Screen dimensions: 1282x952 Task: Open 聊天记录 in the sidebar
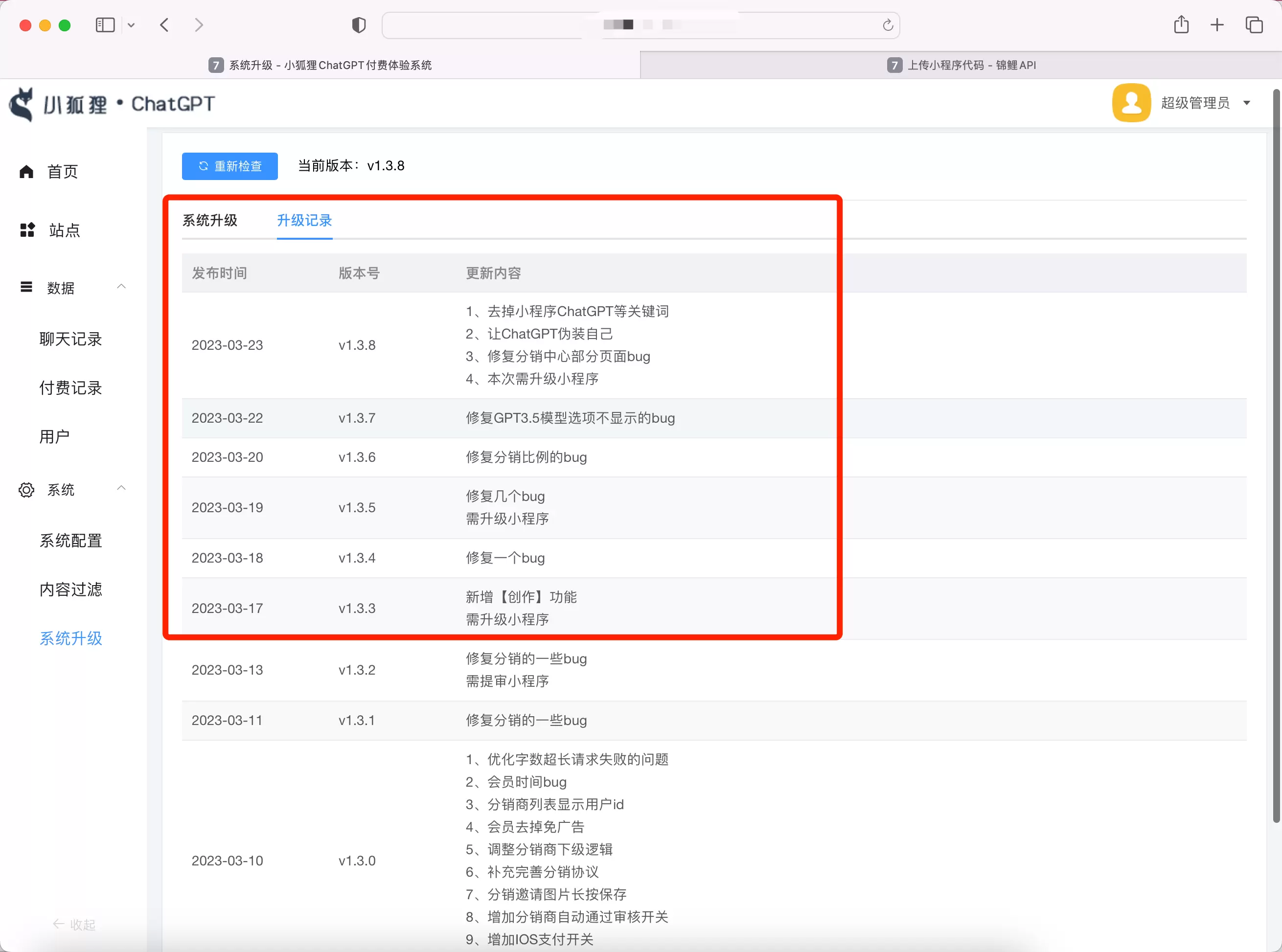click(x=70, y=339)
